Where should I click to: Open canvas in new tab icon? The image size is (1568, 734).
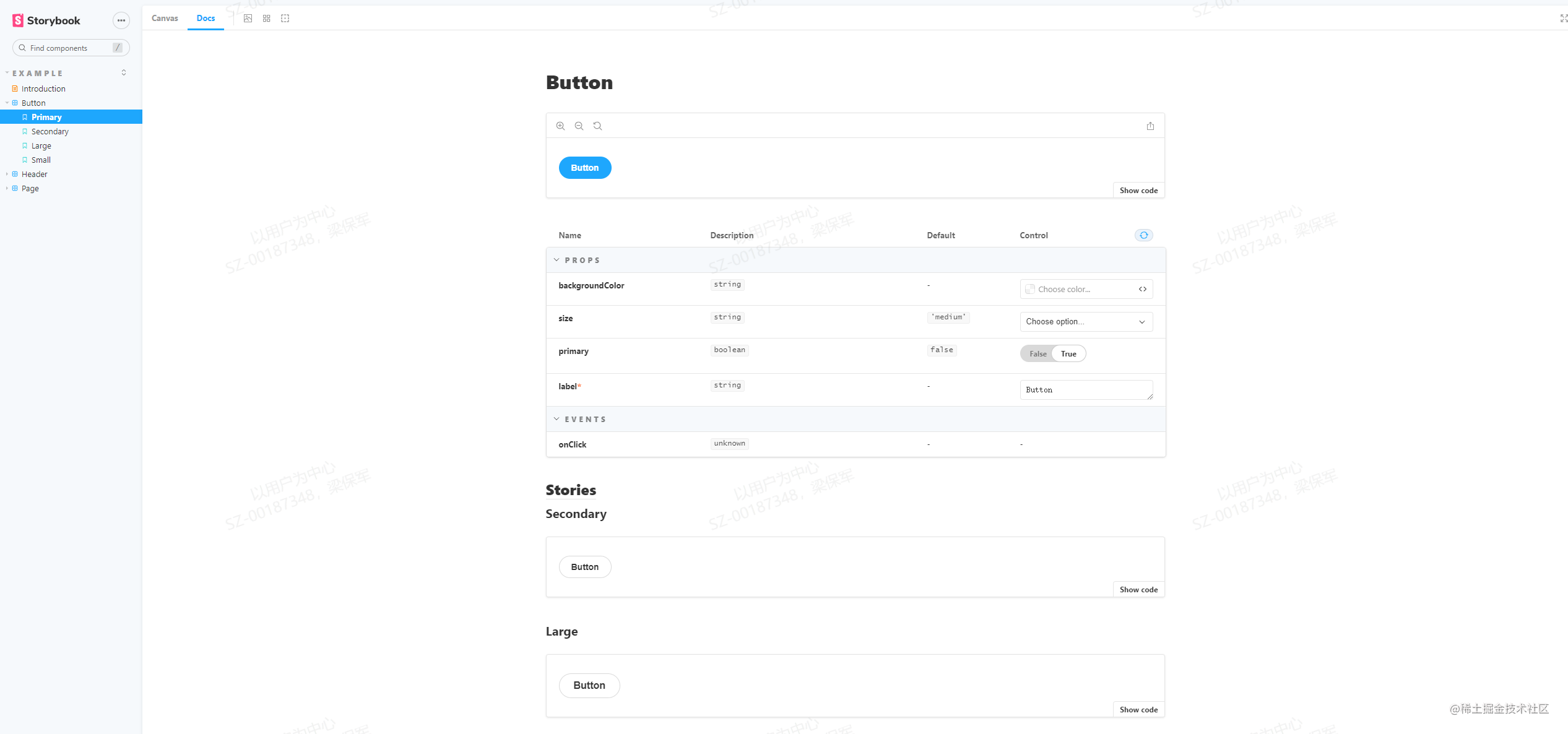pos(1150,126)
